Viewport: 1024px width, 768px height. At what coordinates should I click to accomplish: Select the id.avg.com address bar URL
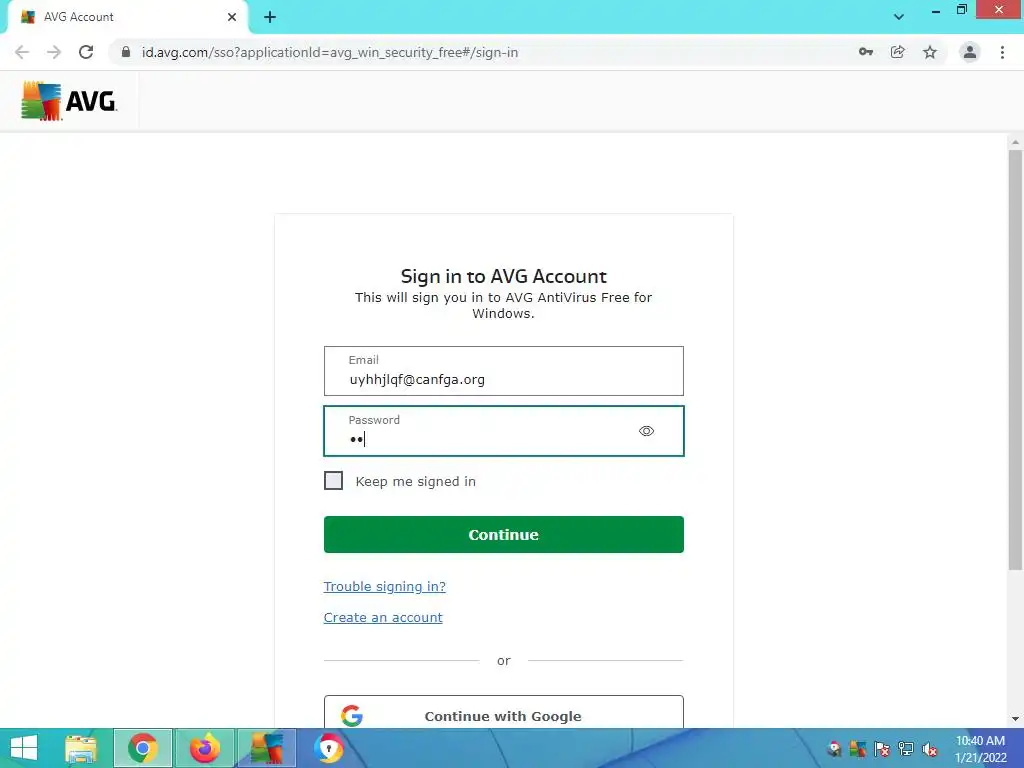pos(330,52)
